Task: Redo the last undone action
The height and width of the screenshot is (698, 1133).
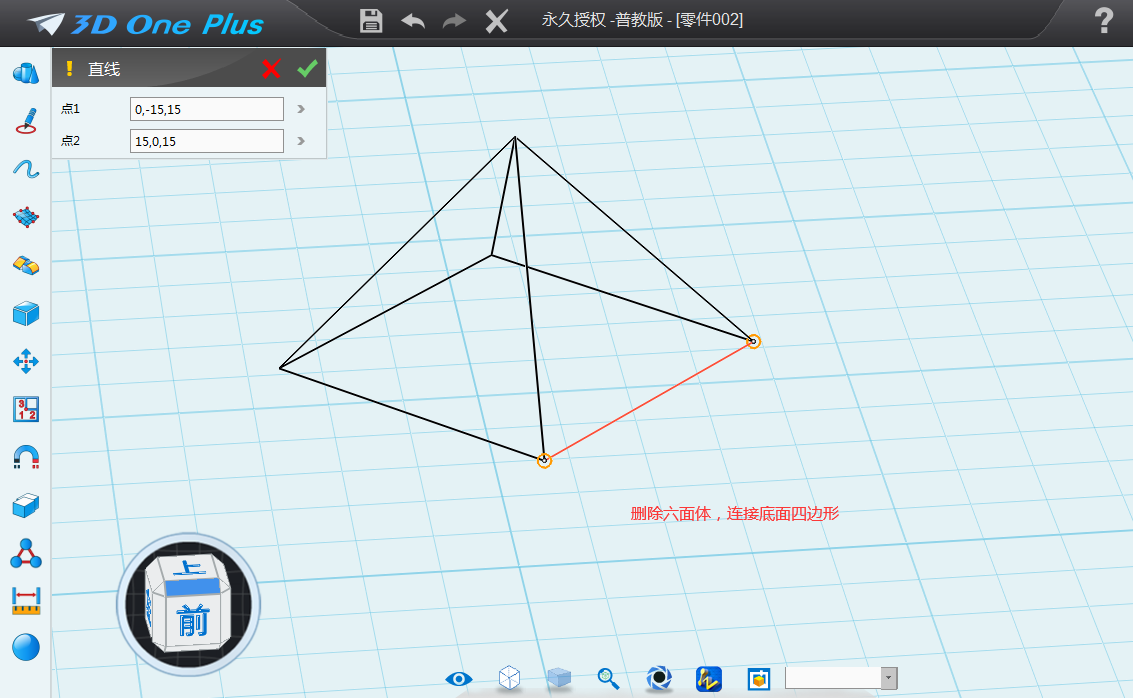Action: [454, 21]
